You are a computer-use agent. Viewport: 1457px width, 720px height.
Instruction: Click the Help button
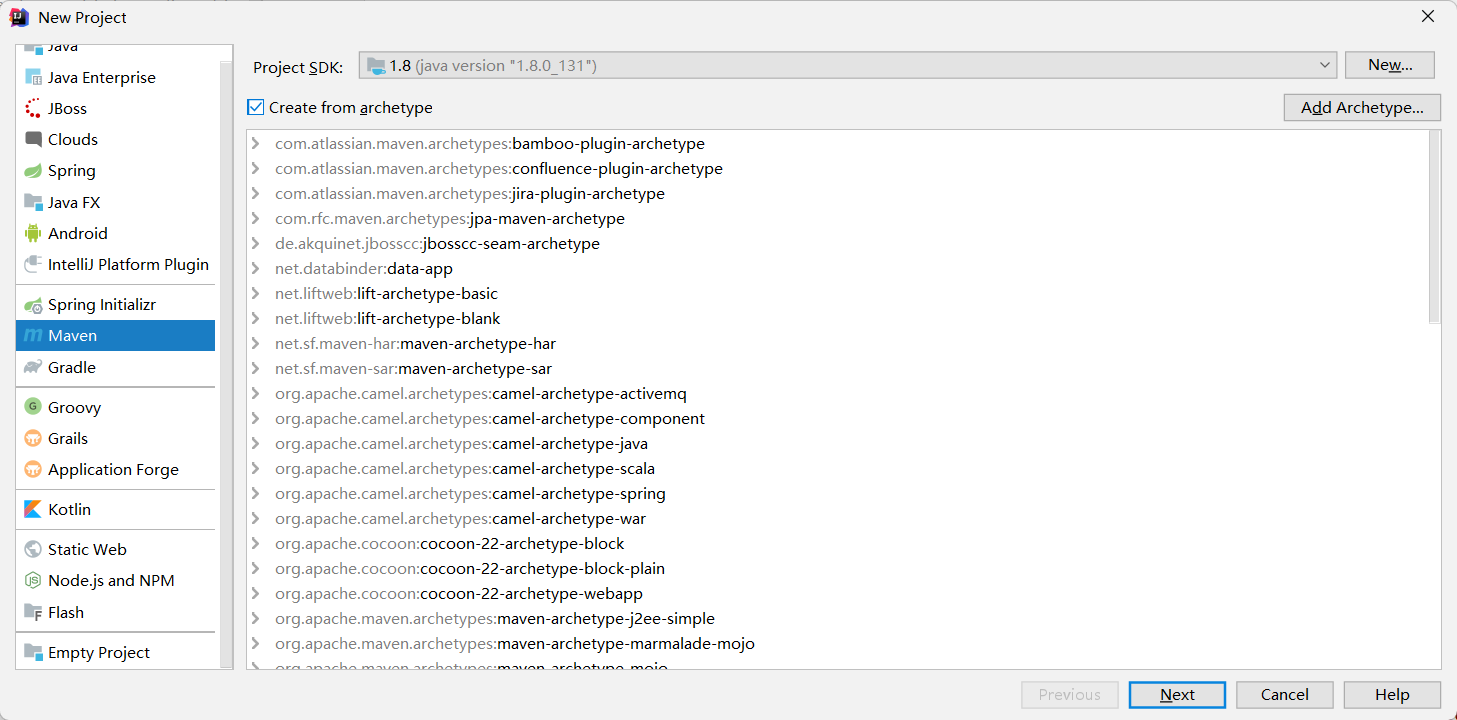point(1392,695)
